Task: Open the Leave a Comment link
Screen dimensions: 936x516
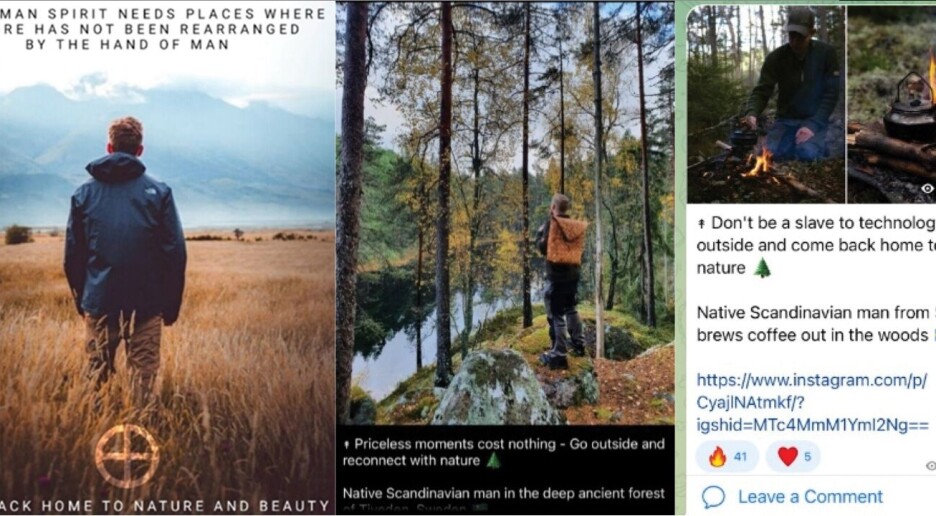Action: pos(810,497)
